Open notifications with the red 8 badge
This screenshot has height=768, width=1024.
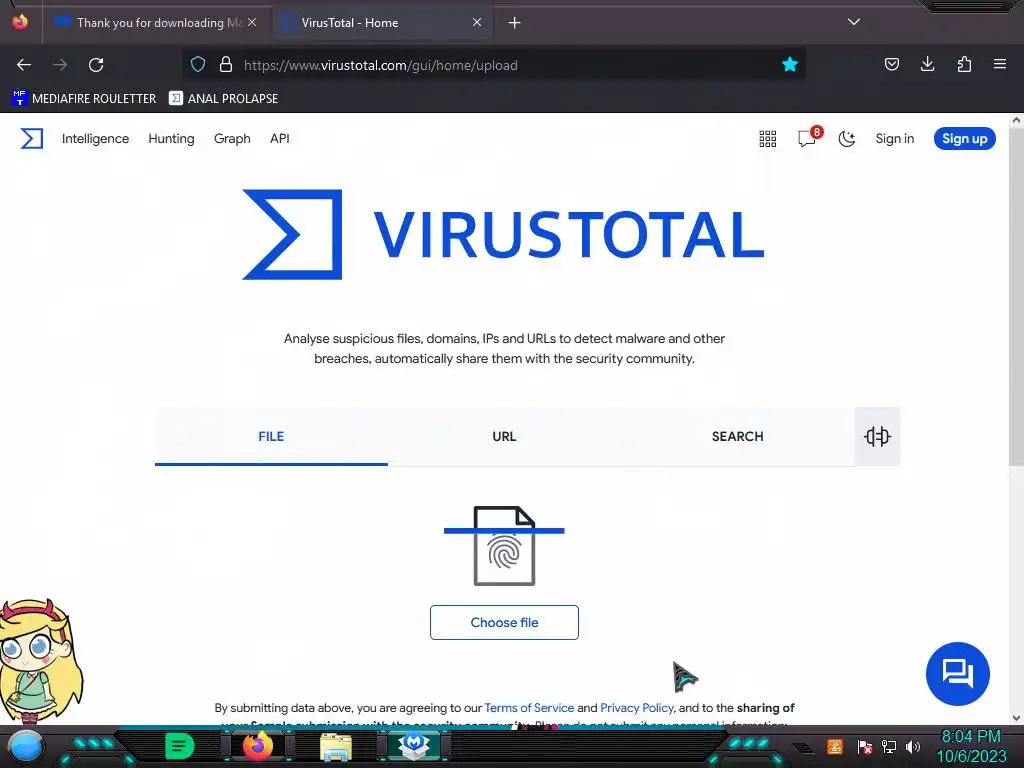[808, 138]
